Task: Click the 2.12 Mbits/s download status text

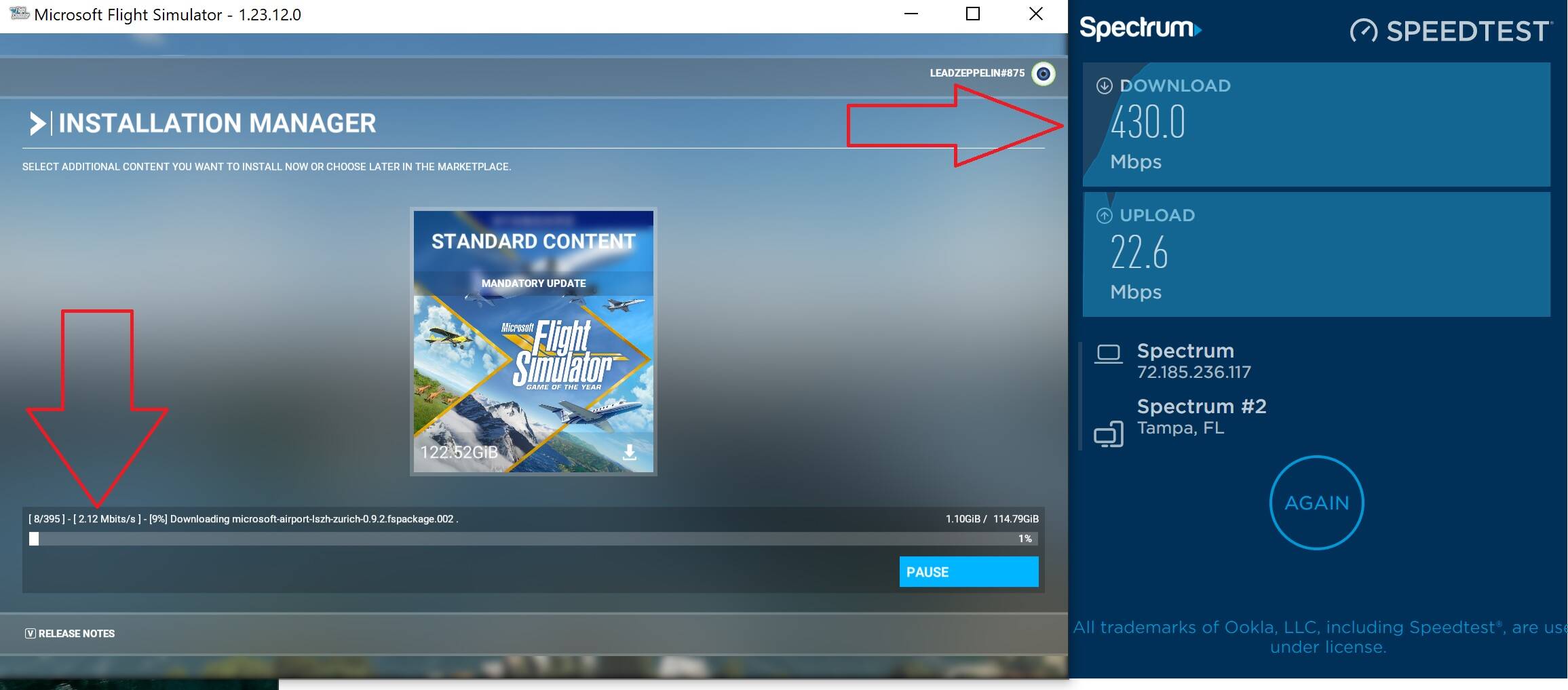Action: [x=107, y=519]
